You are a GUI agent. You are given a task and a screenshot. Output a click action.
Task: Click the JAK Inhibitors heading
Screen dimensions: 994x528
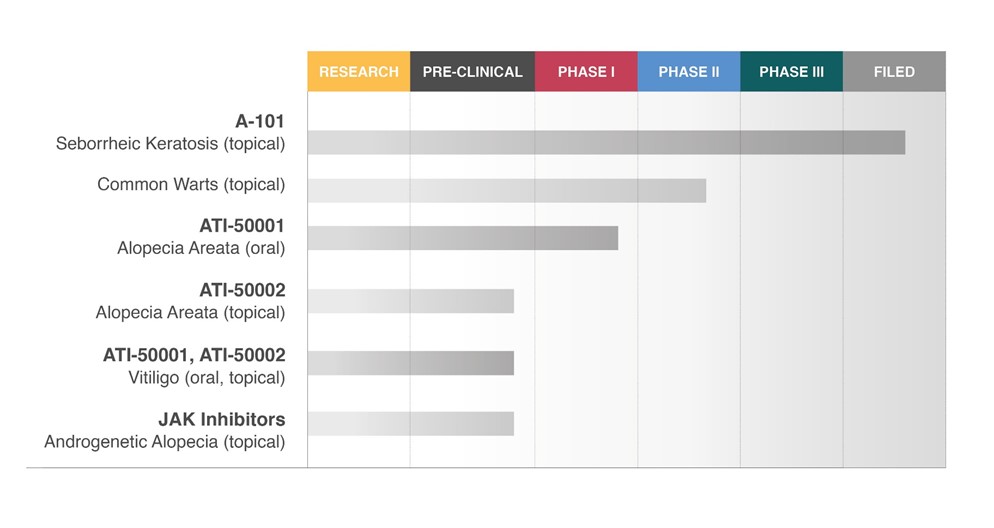[x=221, y=420]
